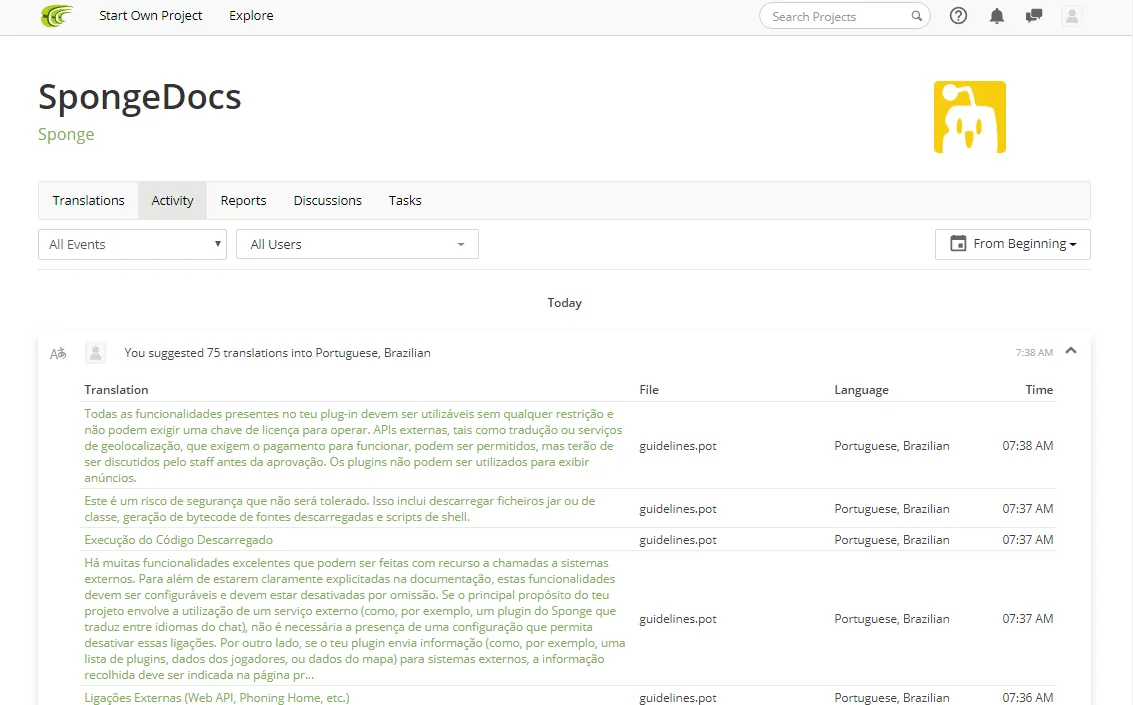The height and width of the screenshot is (705, 1133).
Task: Click the 7:38 AM entry timestamp
Action: point(1034,352)
